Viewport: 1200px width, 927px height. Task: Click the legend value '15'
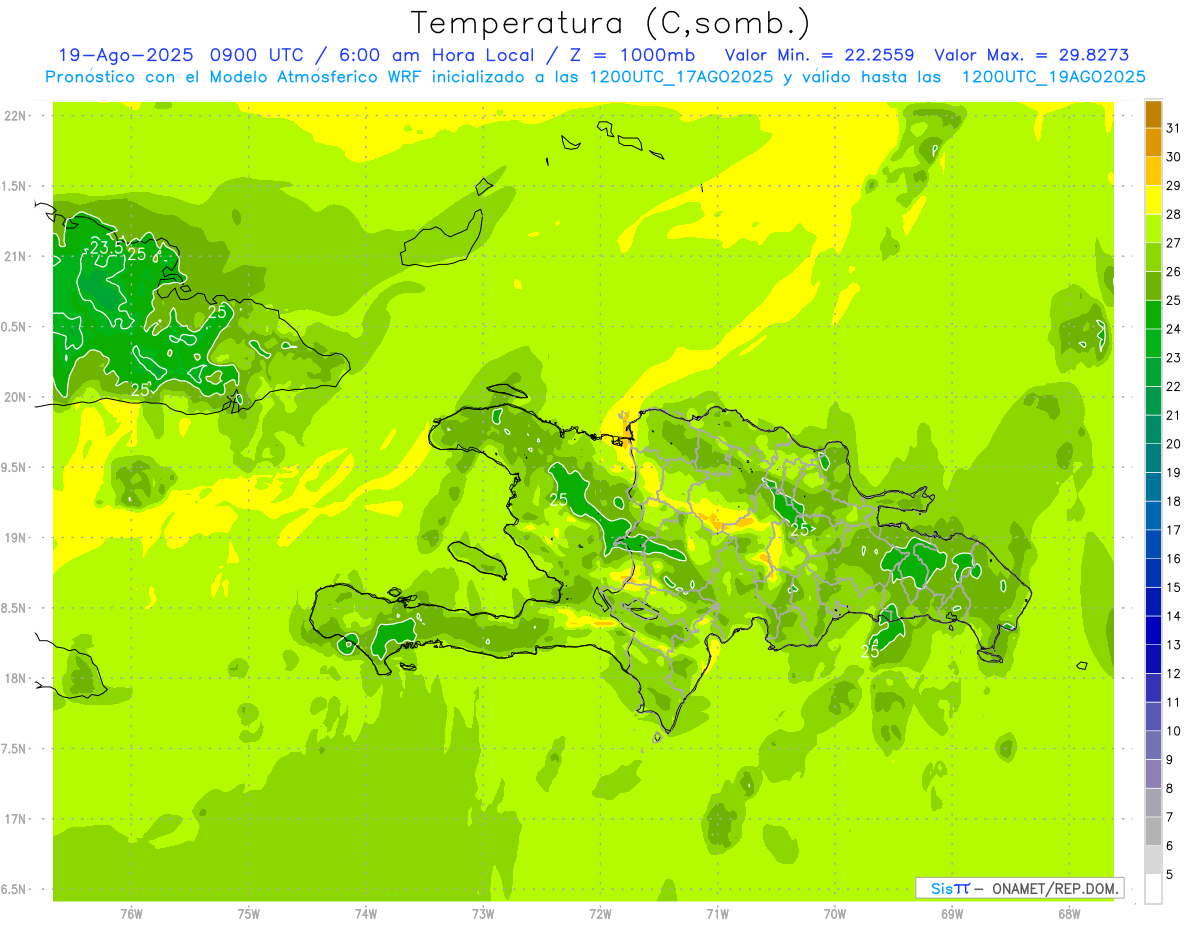pos(1174,587)
